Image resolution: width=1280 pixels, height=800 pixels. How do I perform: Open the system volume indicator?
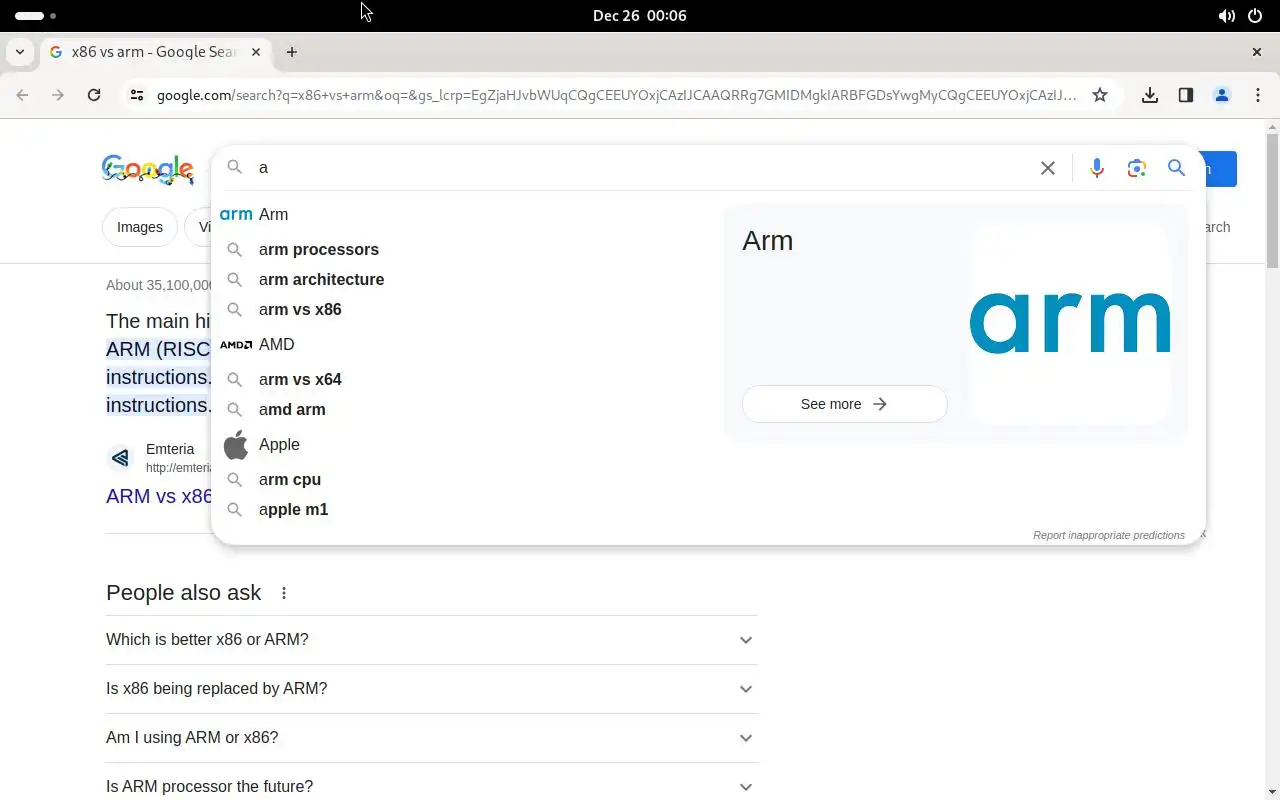pos(1226,16)
